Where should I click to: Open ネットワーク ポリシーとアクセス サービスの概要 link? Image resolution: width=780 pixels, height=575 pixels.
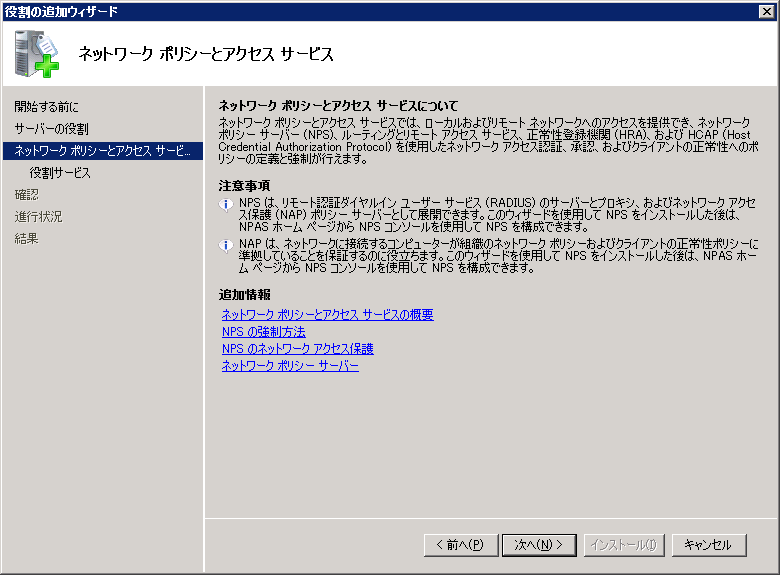tap(327, 315)
